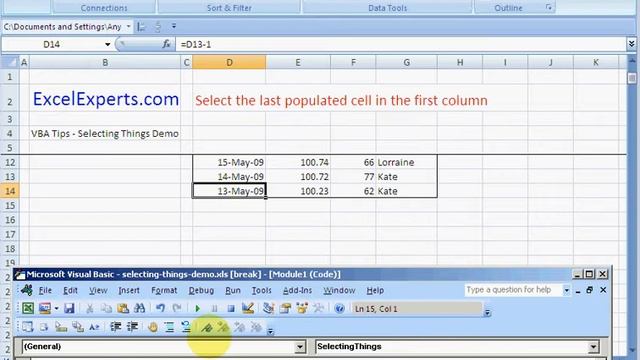Click the Undo arrow in VBA toolbar
The width and height of the screenshot is (640, 360).
160,308
